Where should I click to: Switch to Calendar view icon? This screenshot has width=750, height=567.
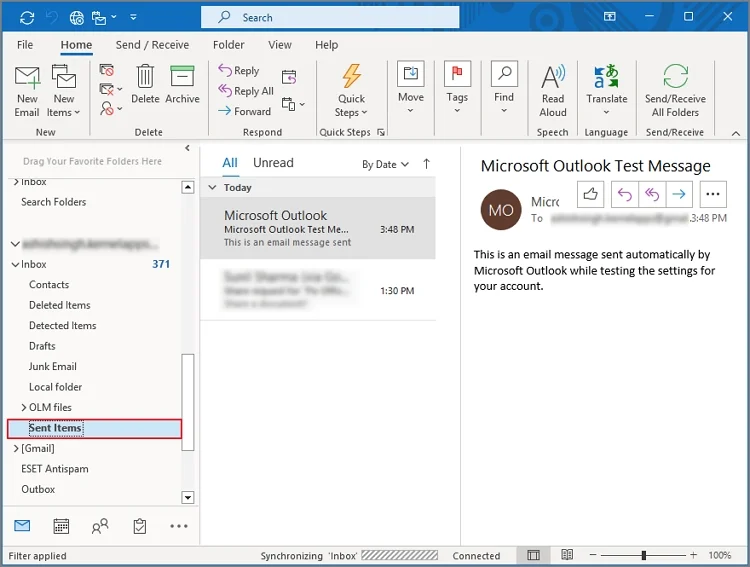[61, 526]
